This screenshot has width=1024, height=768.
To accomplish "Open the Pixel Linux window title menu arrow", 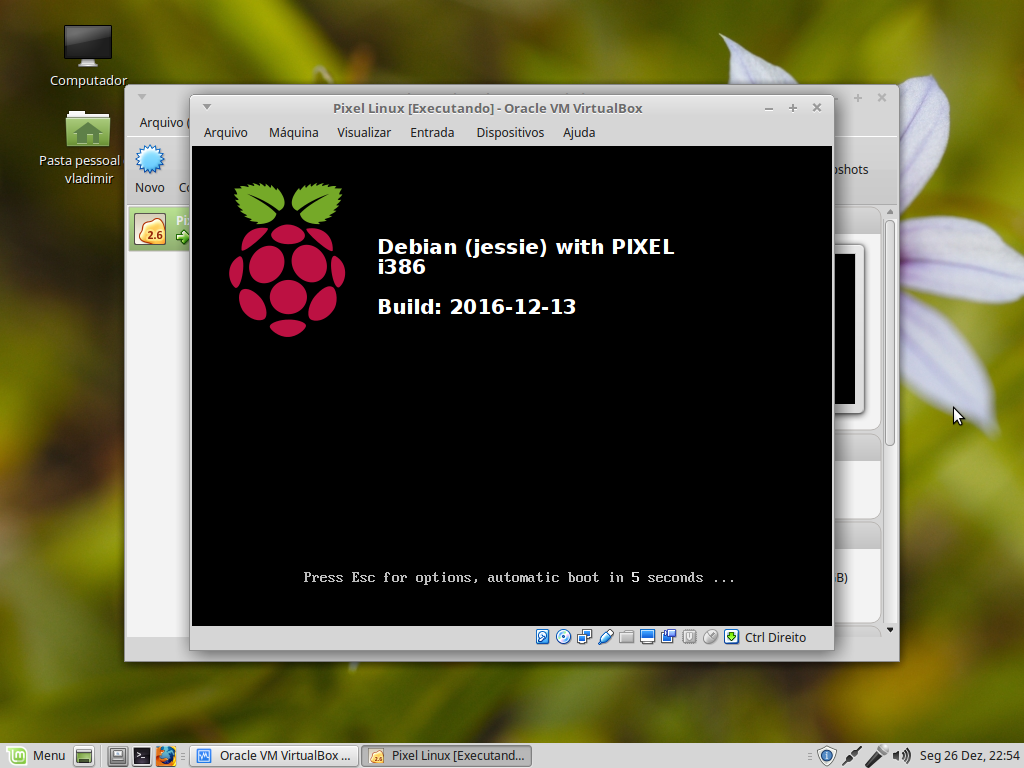I will (x=207, y=107).
